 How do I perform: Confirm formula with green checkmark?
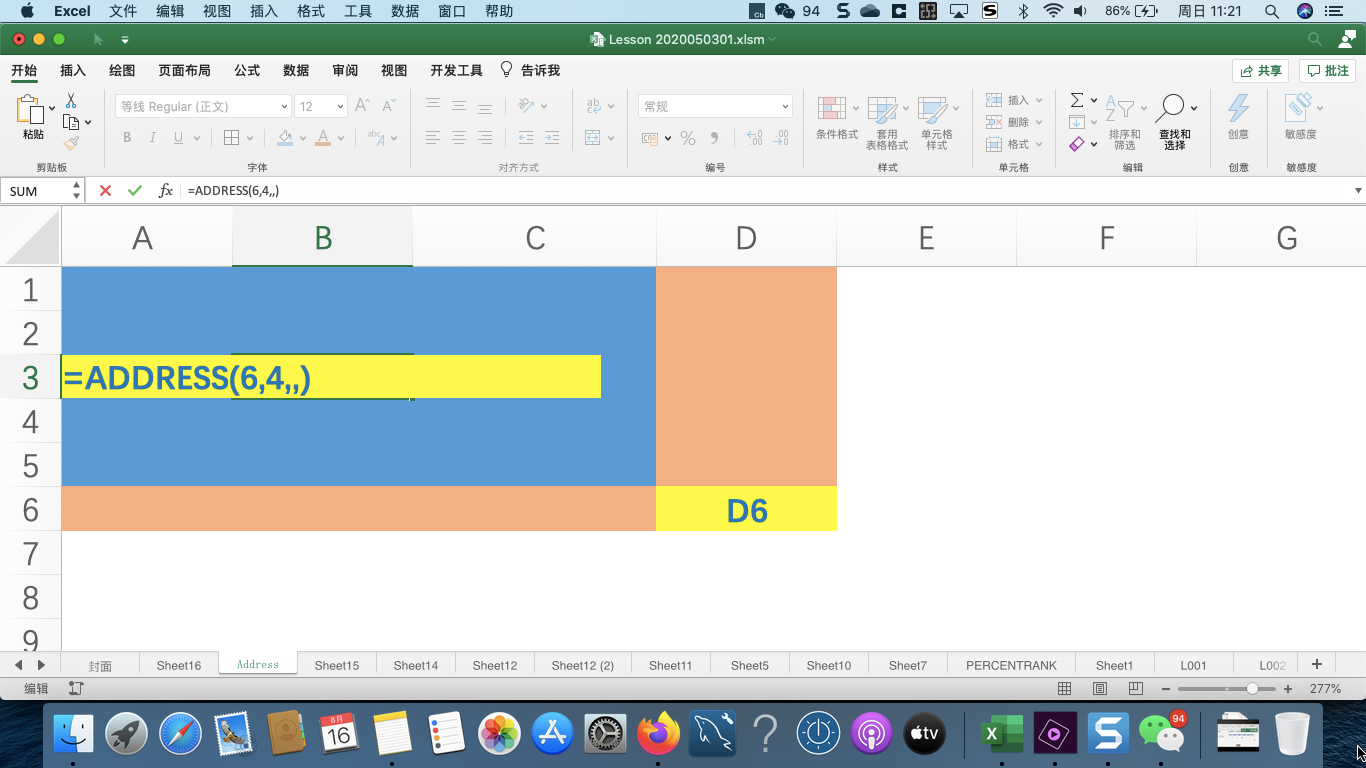(135, 190)
